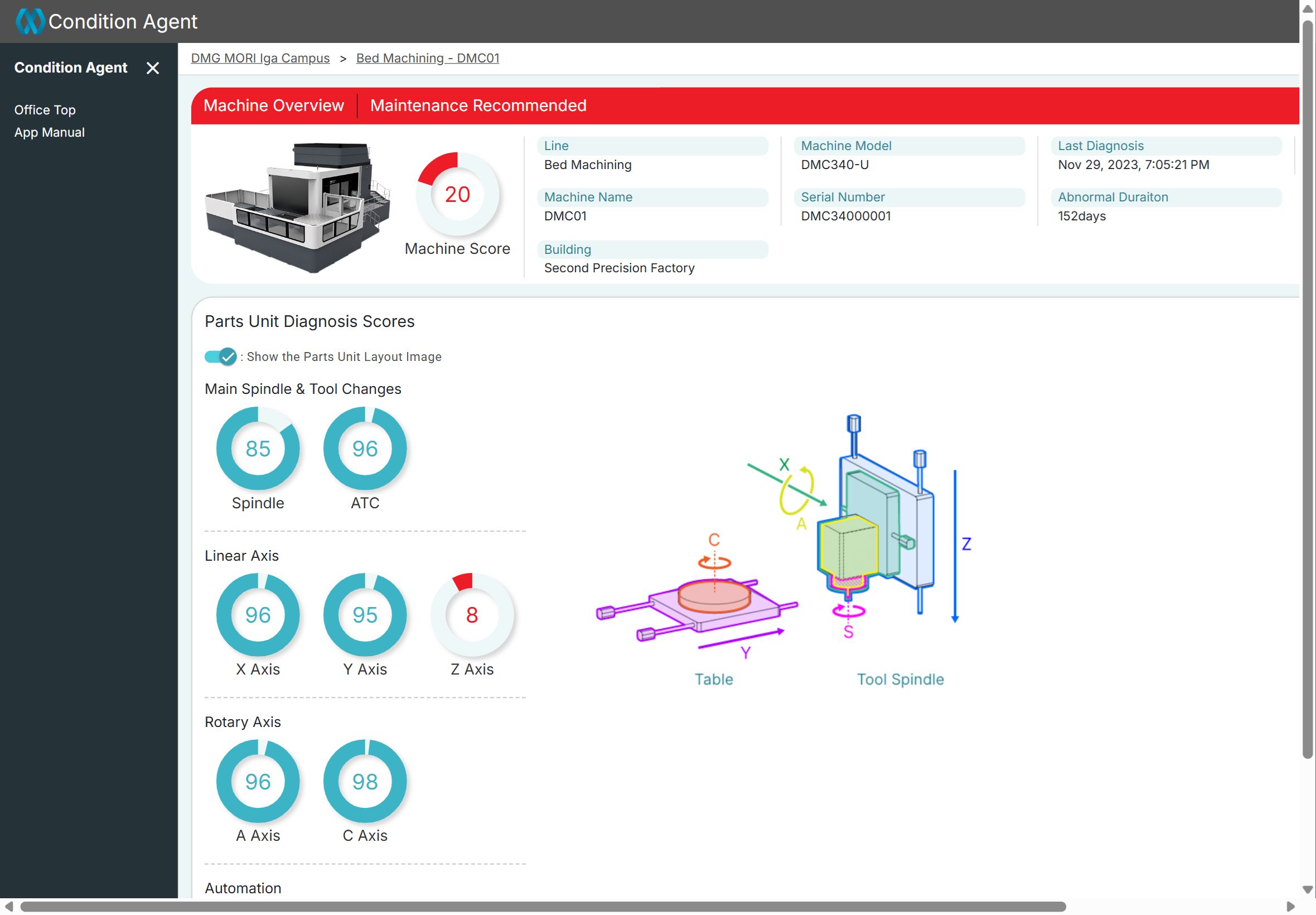The image size is (1316, 915).
Task: Select the ATC score 96 gauge
Action: point(365,449)
